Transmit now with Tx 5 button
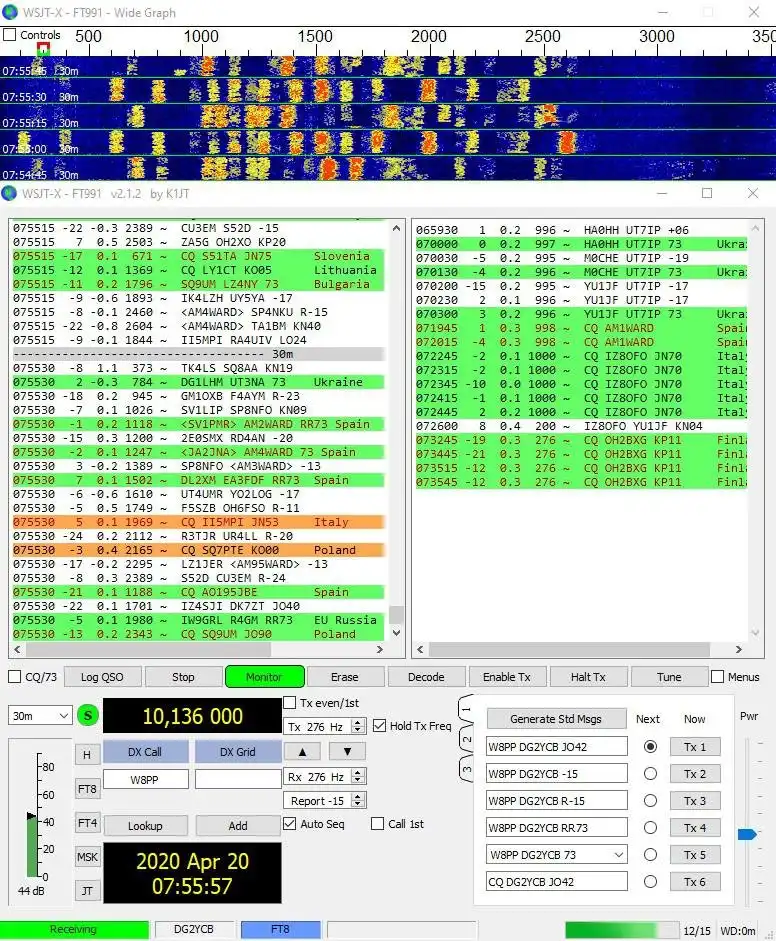The image size is (776, 941). pos(695,855)
